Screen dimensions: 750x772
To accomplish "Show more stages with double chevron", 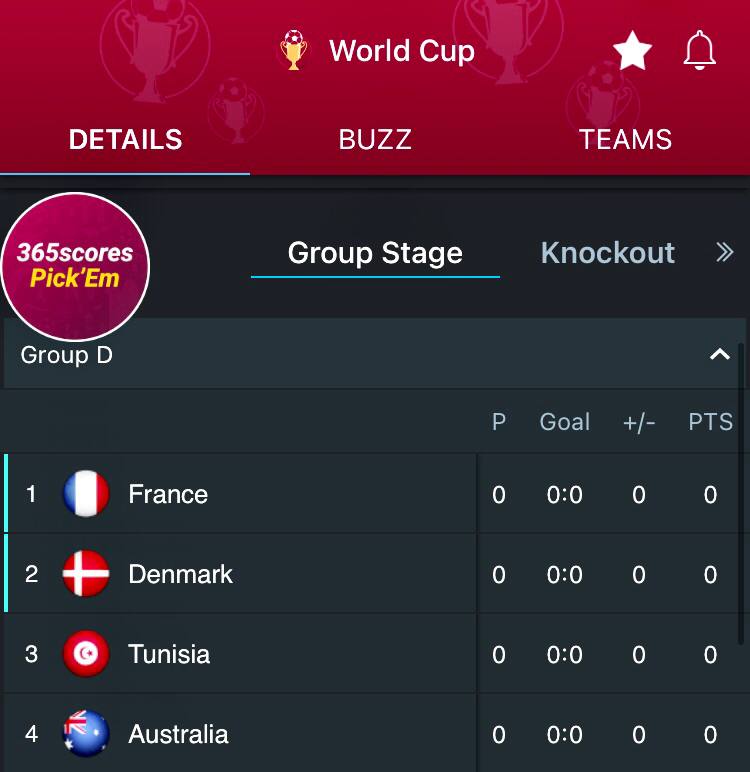I will pos(725,253).
